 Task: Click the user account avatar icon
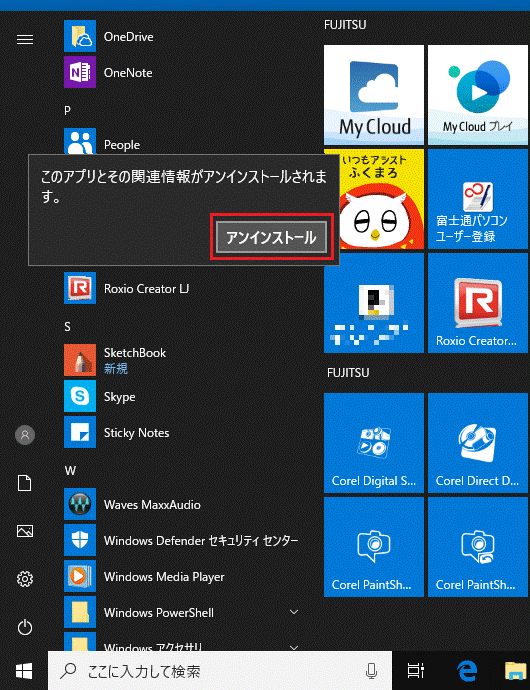25,435
